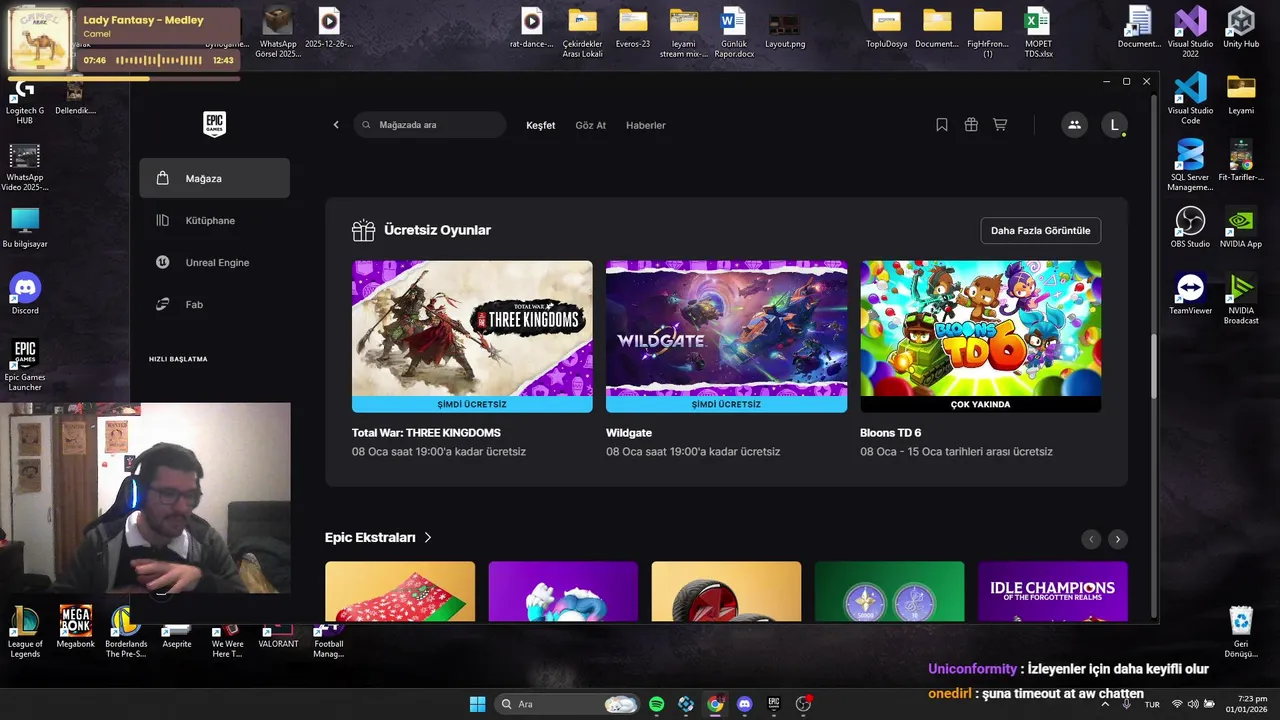This screenshot has height=720, width=1280.
Task: Click the taskbar Ara search box
Action: [x=566, y=704]
